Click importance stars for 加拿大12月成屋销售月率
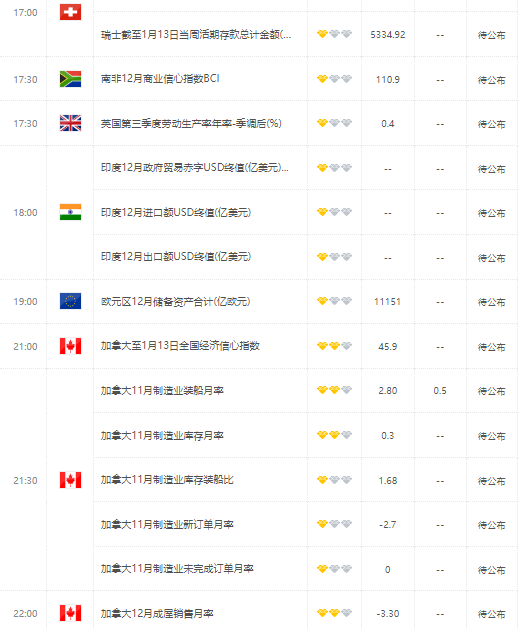 click(334, 613)
